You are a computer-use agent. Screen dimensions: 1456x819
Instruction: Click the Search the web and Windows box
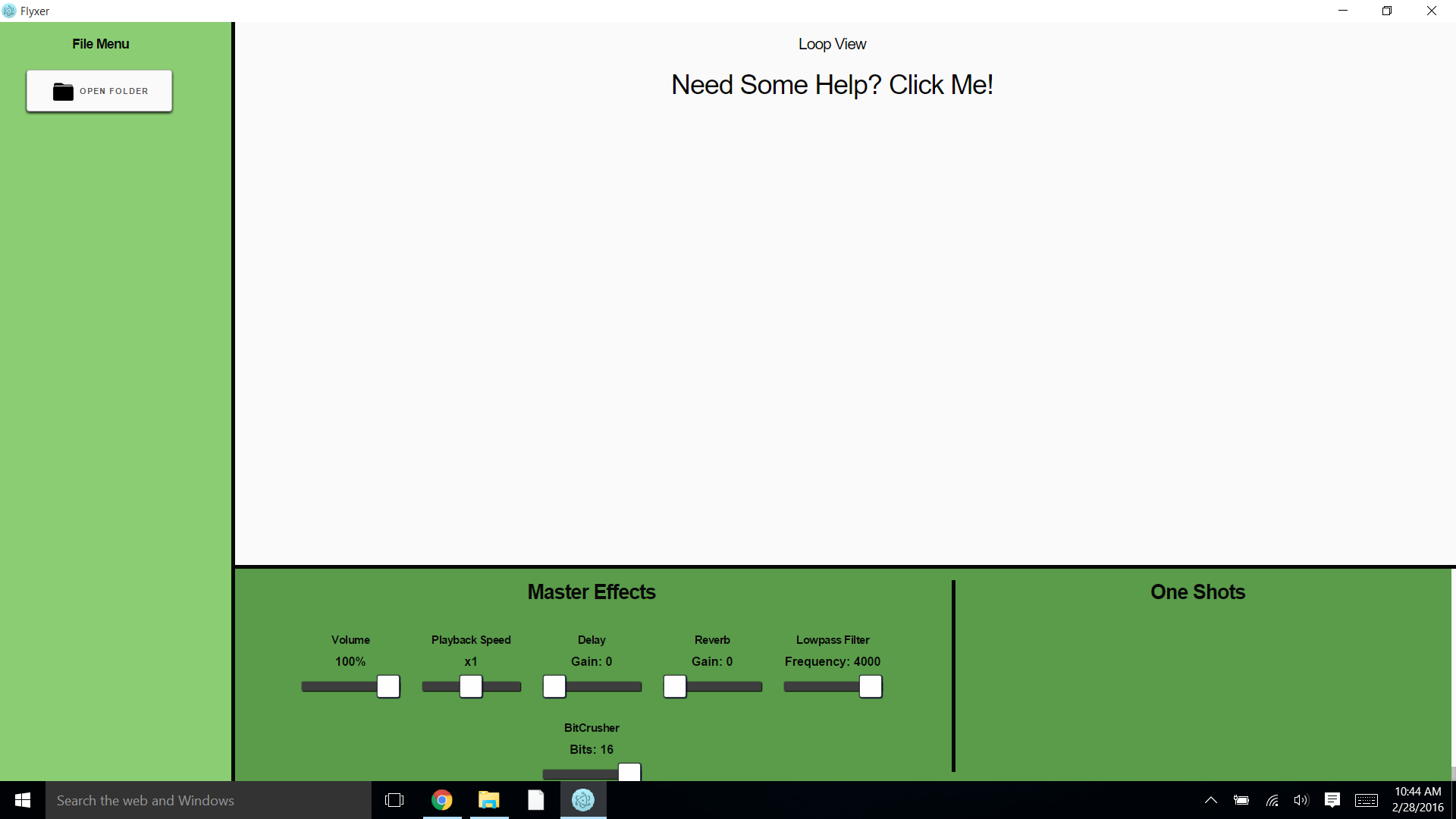(x=209, y=800)
